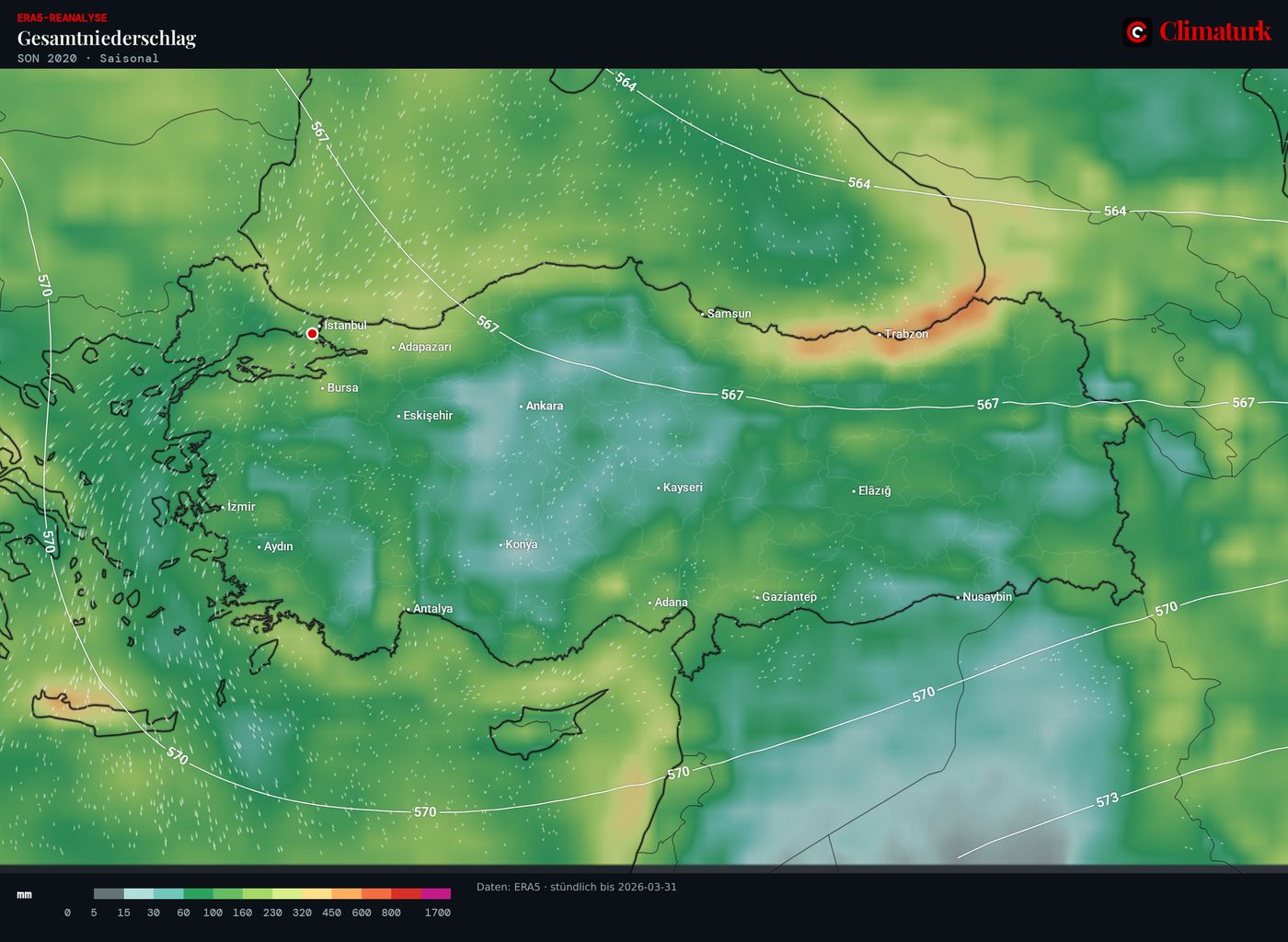Click the Adapazarı city label

(425, 347)
